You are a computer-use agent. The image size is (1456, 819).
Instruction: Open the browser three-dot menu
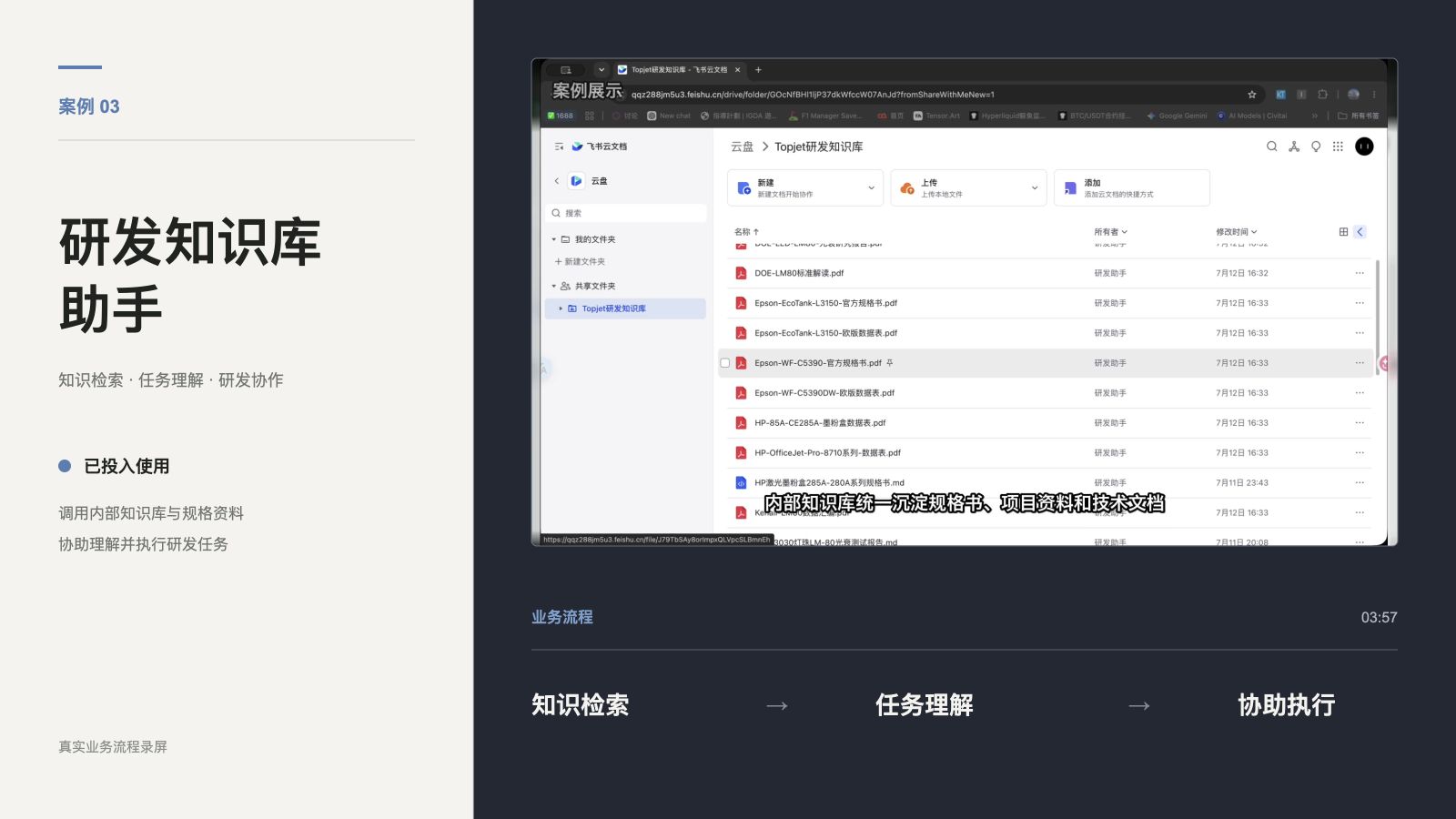tap(1374, 95)
